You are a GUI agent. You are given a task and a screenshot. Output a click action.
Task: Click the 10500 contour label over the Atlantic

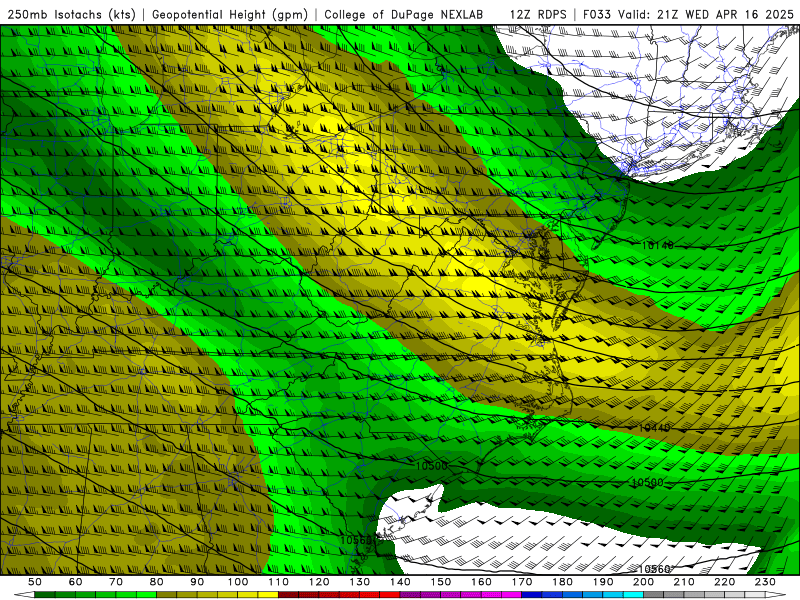647,482
